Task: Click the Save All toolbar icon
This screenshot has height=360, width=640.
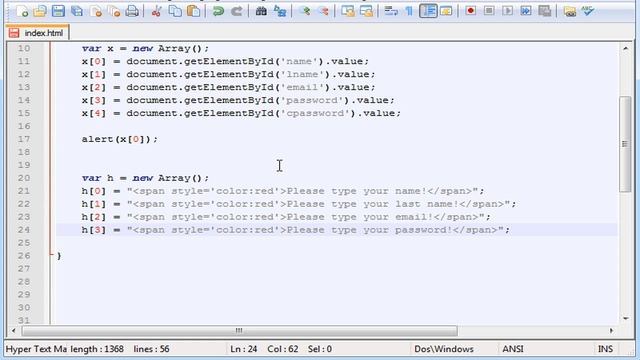Action: pyautogui.click(x=77, y=11)
